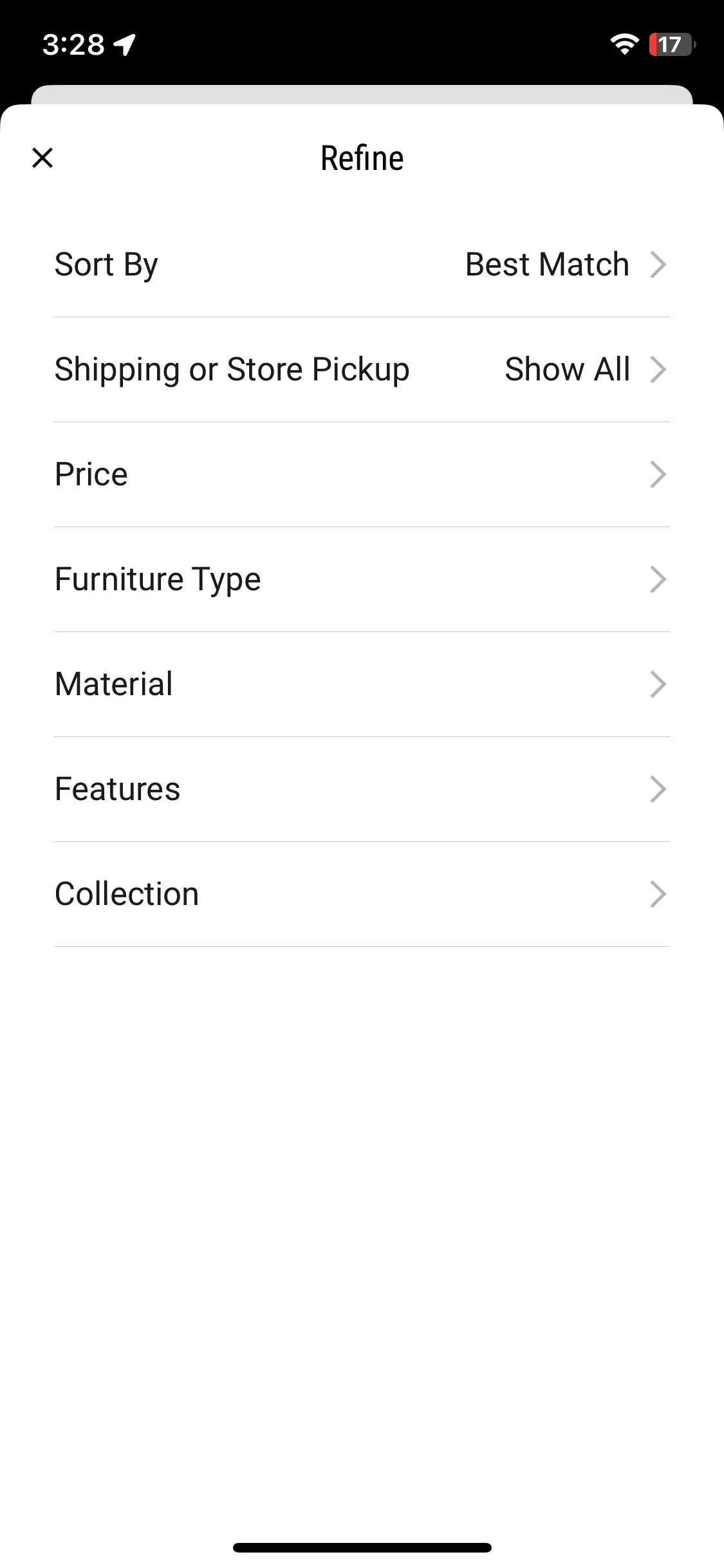Expand Sort By chevron arrow
Viewport: 724px width, 1568px height.
(658, 265)
